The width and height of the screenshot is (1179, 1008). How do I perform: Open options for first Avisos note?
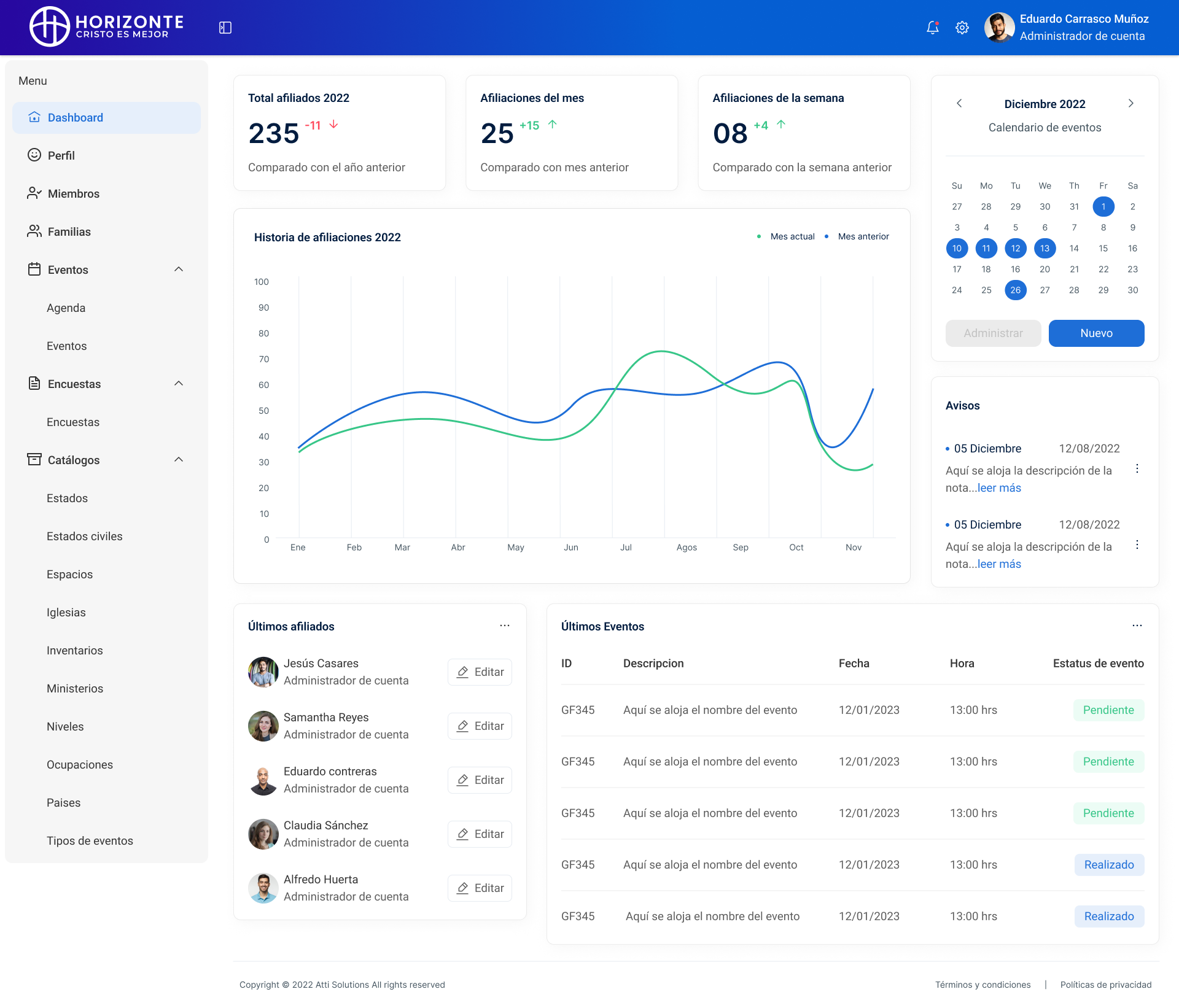1137,468
